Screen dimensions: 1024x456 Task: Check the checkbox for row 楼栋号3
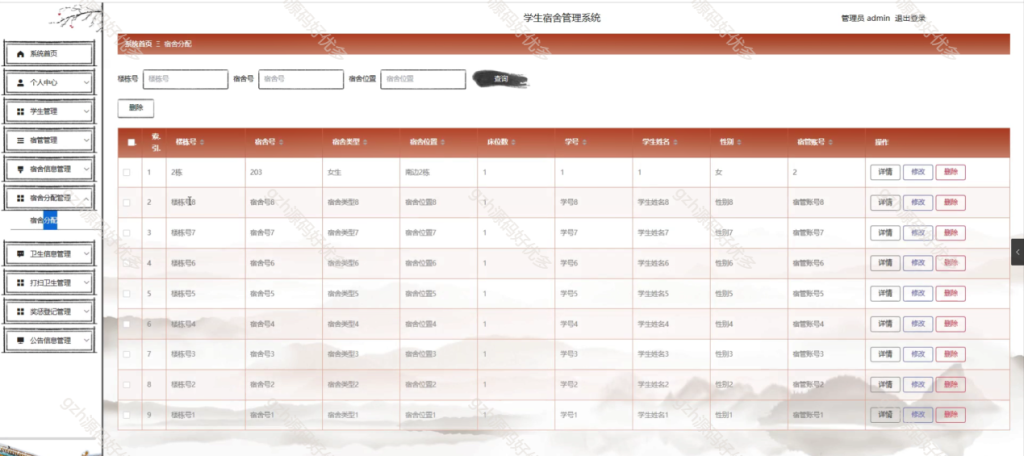click(127, 354)
